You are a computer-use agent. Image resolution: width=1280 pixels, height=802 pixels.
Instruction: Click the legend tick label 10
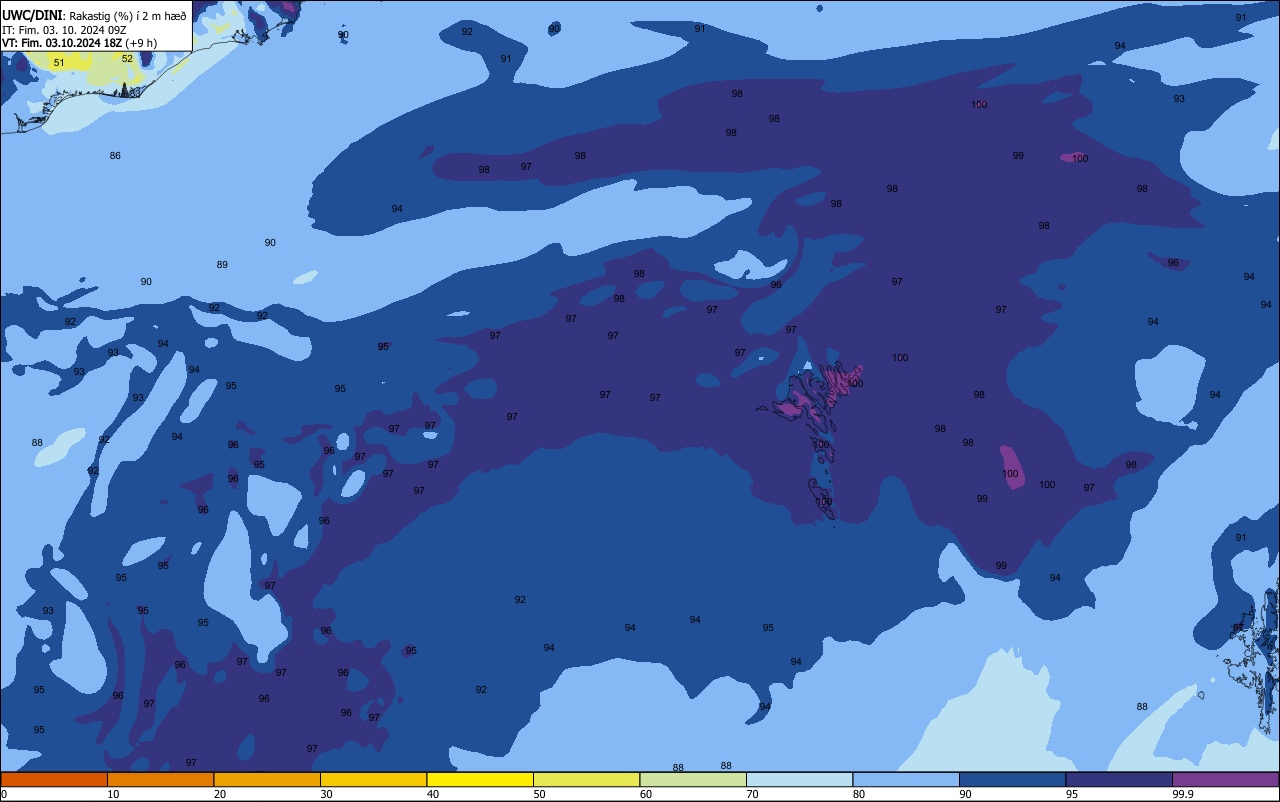(113, 794)
